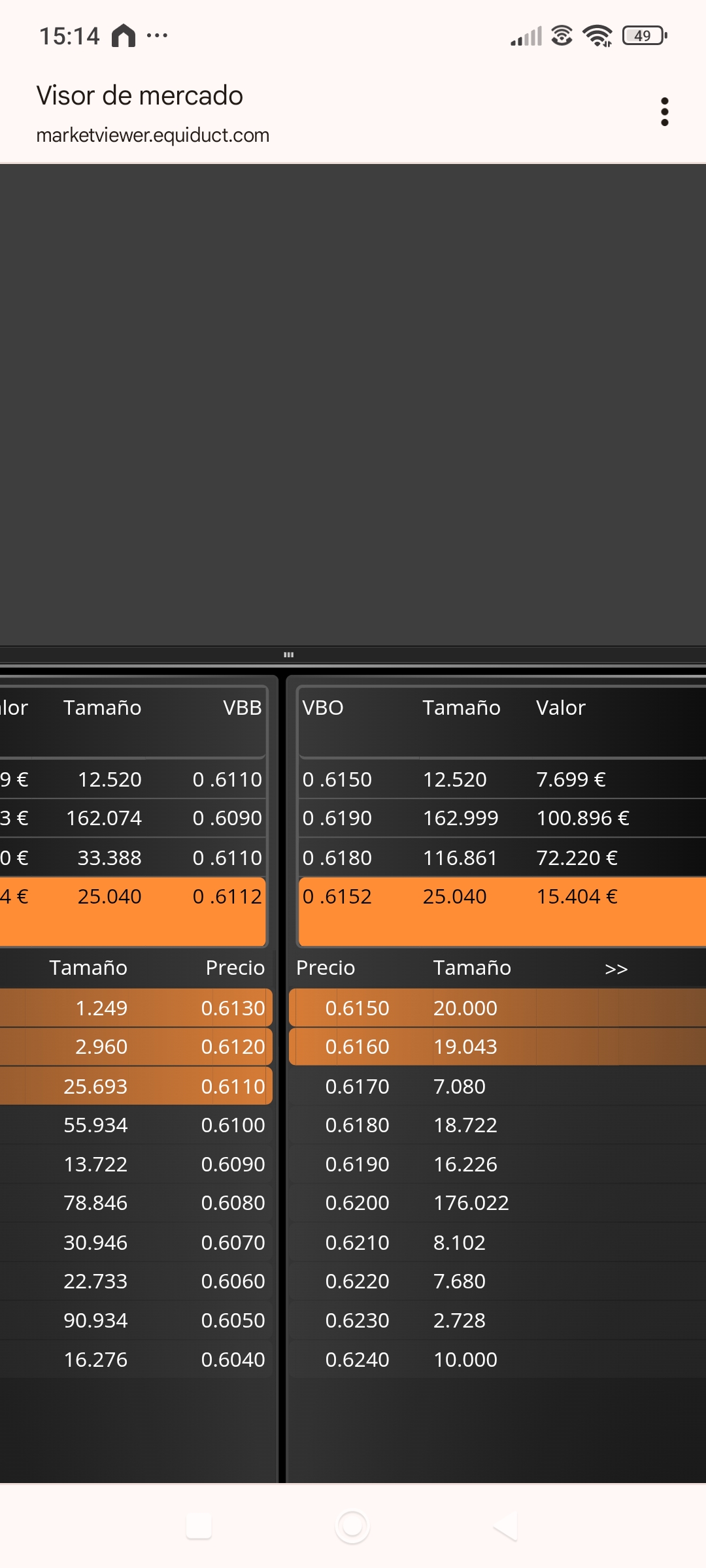Select the bid price 0.6070
Viewport: 706px width, 1568px height.
tap(233, 1243)
